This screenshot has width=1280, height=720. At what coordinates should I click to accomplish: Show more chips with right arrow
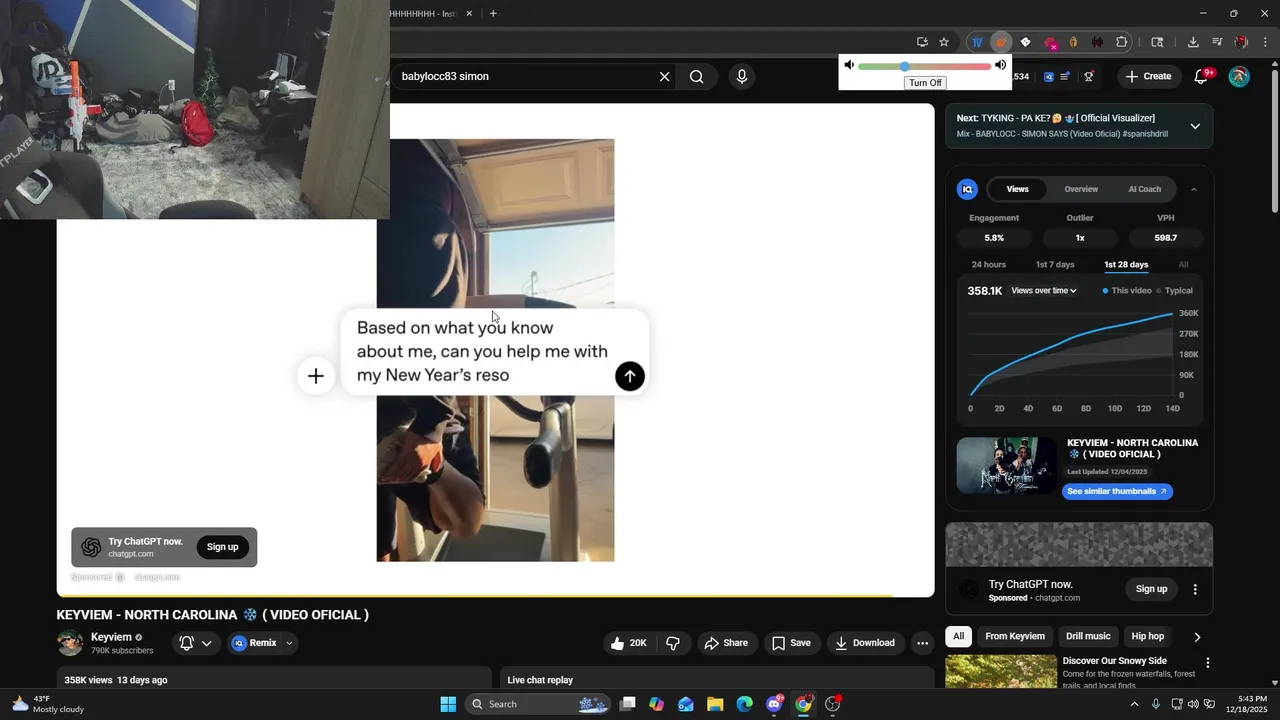tap(1197, 637)
